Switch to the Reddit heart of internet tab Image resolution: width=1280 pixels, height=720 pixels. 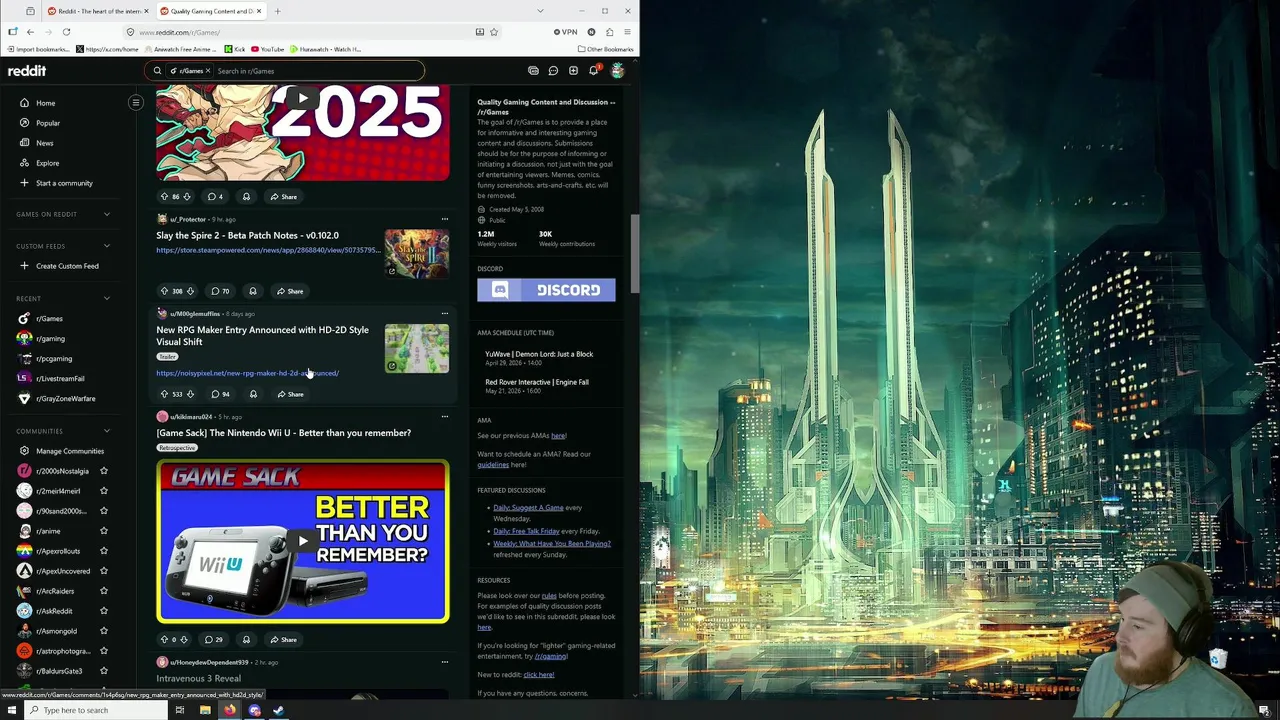click(x=98, y=11)
